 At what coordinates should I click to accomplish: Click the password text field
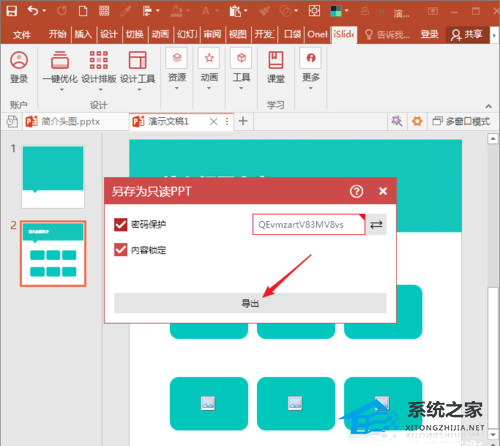click(x=309, y=225)
